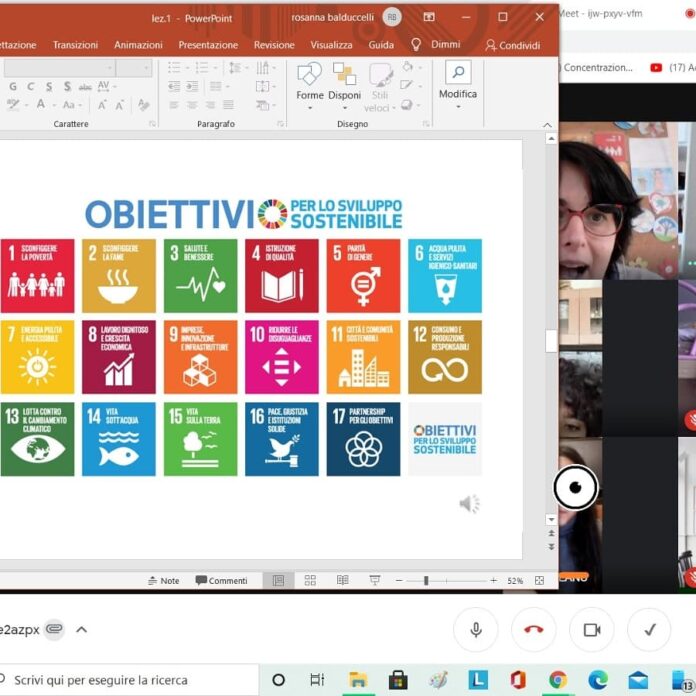This screenshot has height=696, width=696.
Task: Toggle bold G formatting
Action: pos(13,87)
